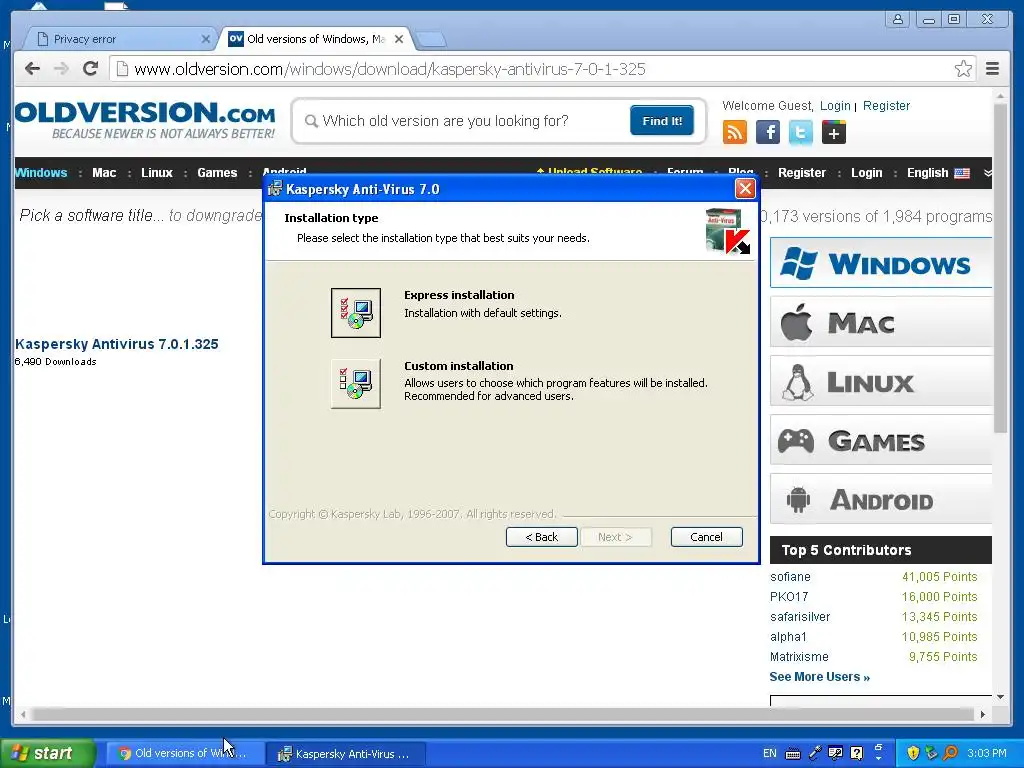Click Cancel in the installer
This screenshot has width=1024, height=768.
click(707, 537)
